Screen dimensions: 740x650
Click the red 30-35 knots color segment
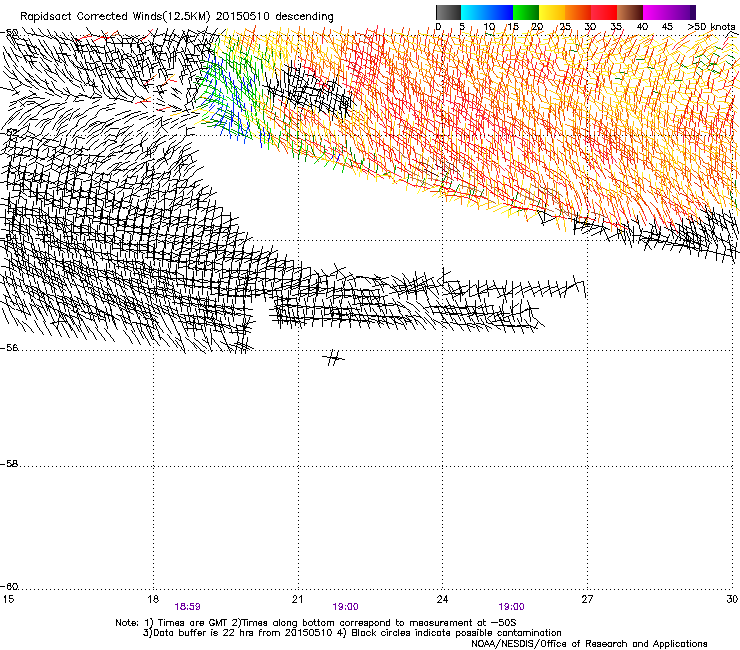[x=604, y=12]
